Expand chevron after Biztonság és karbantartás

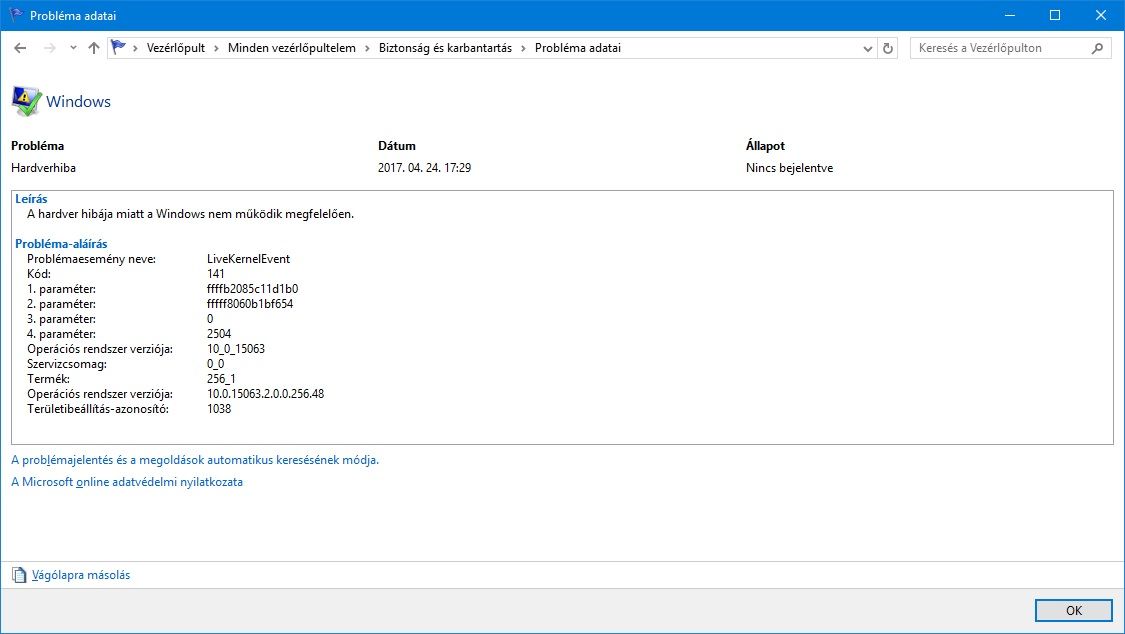523,48
